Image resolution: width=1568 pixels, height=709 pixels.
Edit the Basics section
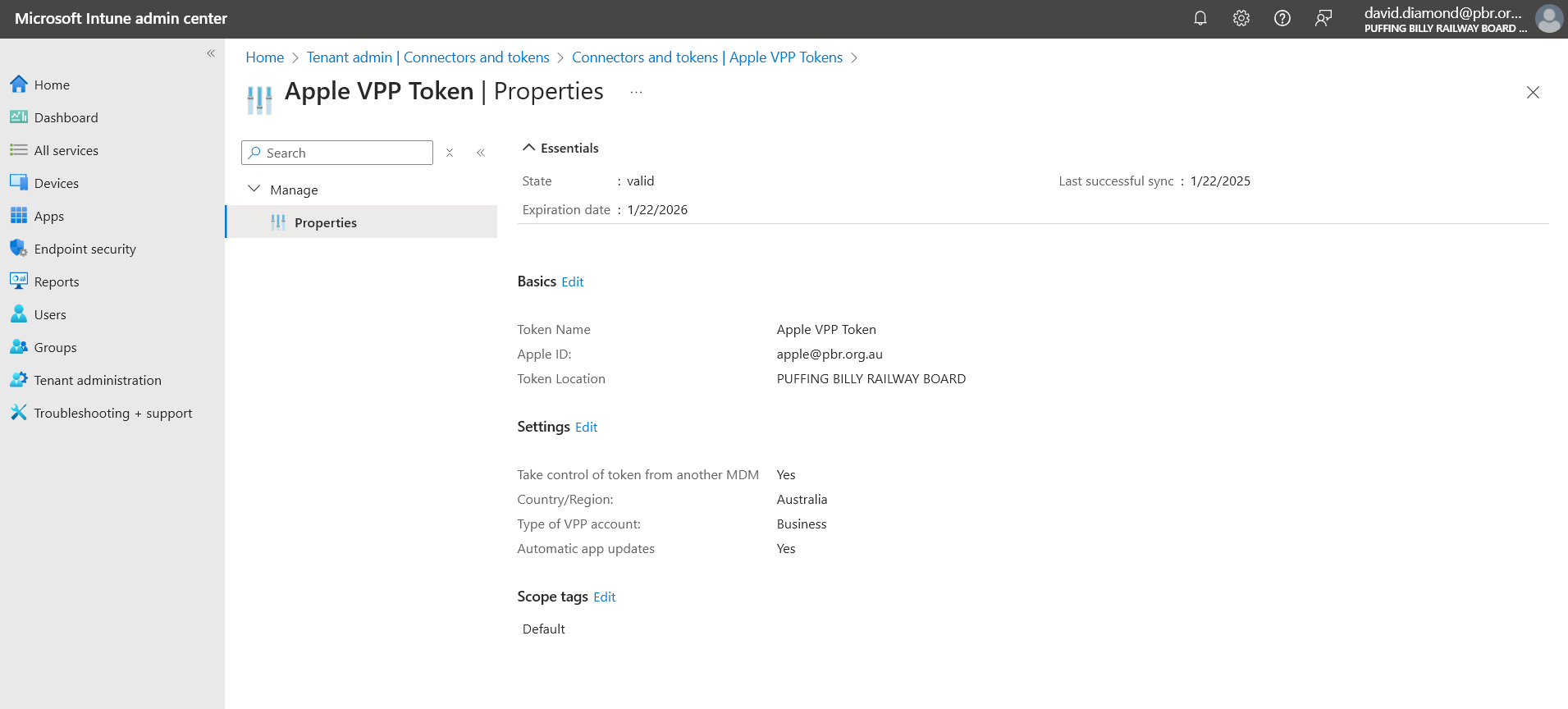click(573, 281)
